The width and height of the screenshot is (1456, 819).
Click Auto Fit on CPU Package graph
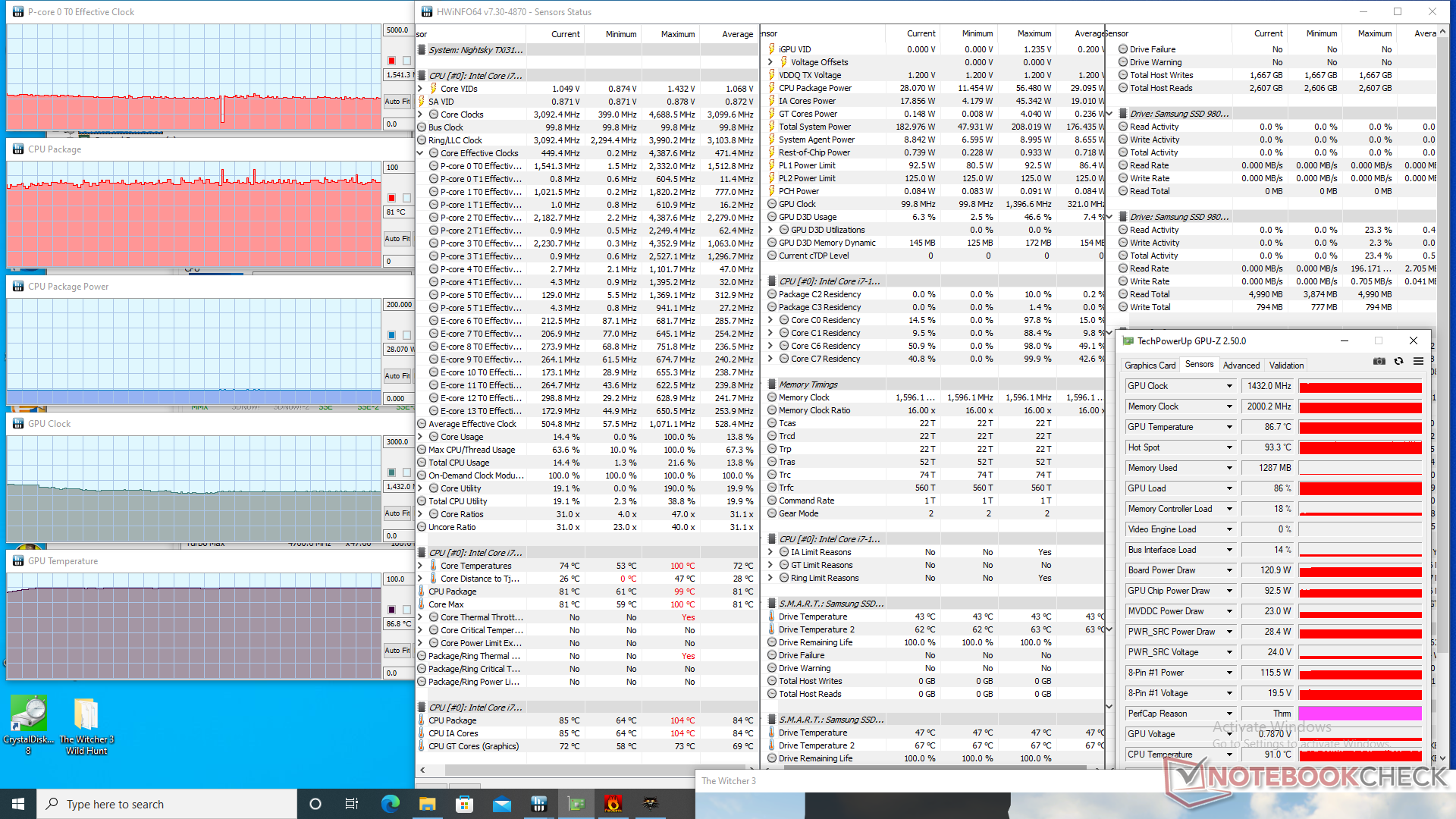397,238
